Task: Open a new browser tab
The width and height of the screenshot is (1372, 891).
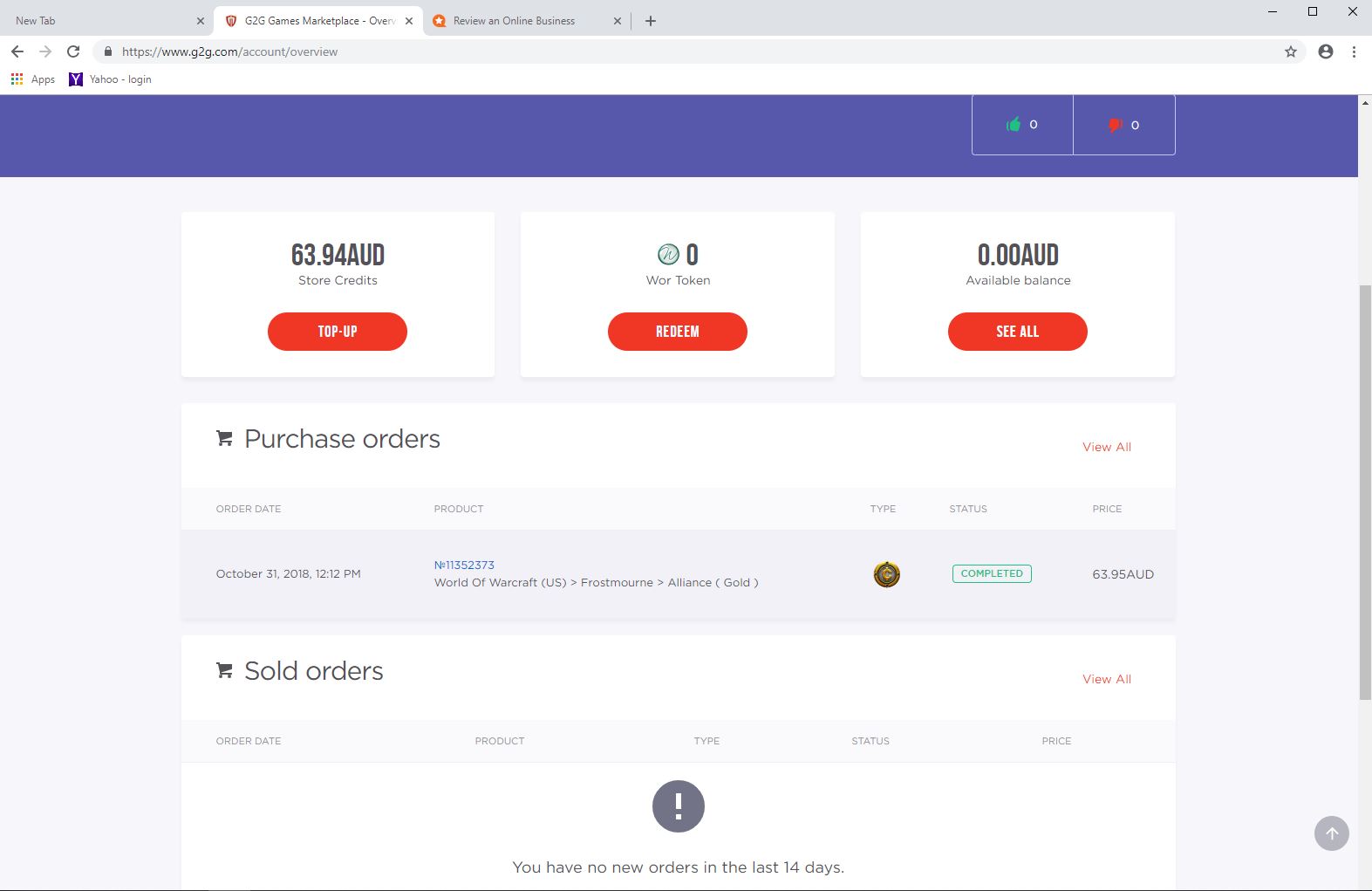Action: [x=651, y=21]
